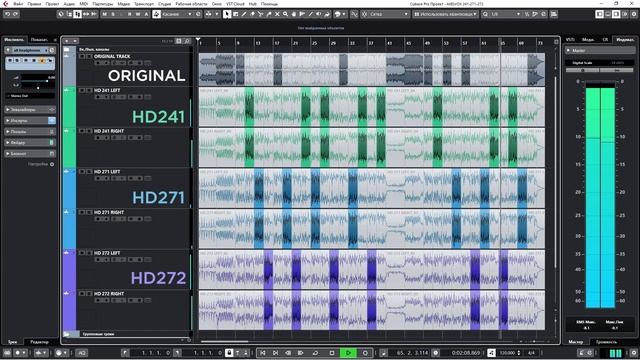
Task: Open the Snap type dropdown
Action: (389, 14)
